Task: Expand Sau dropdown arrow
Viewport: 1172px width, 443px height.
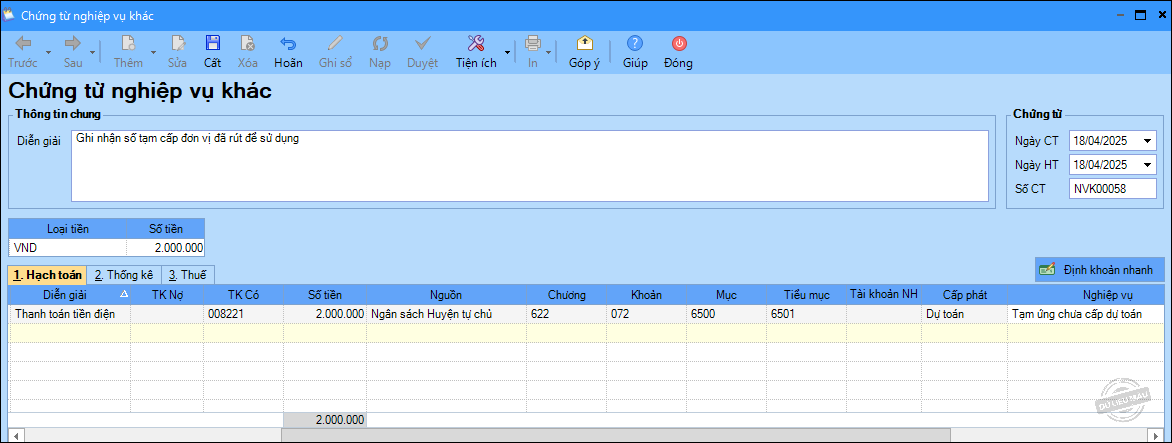Action: click(x=93, y=52)
